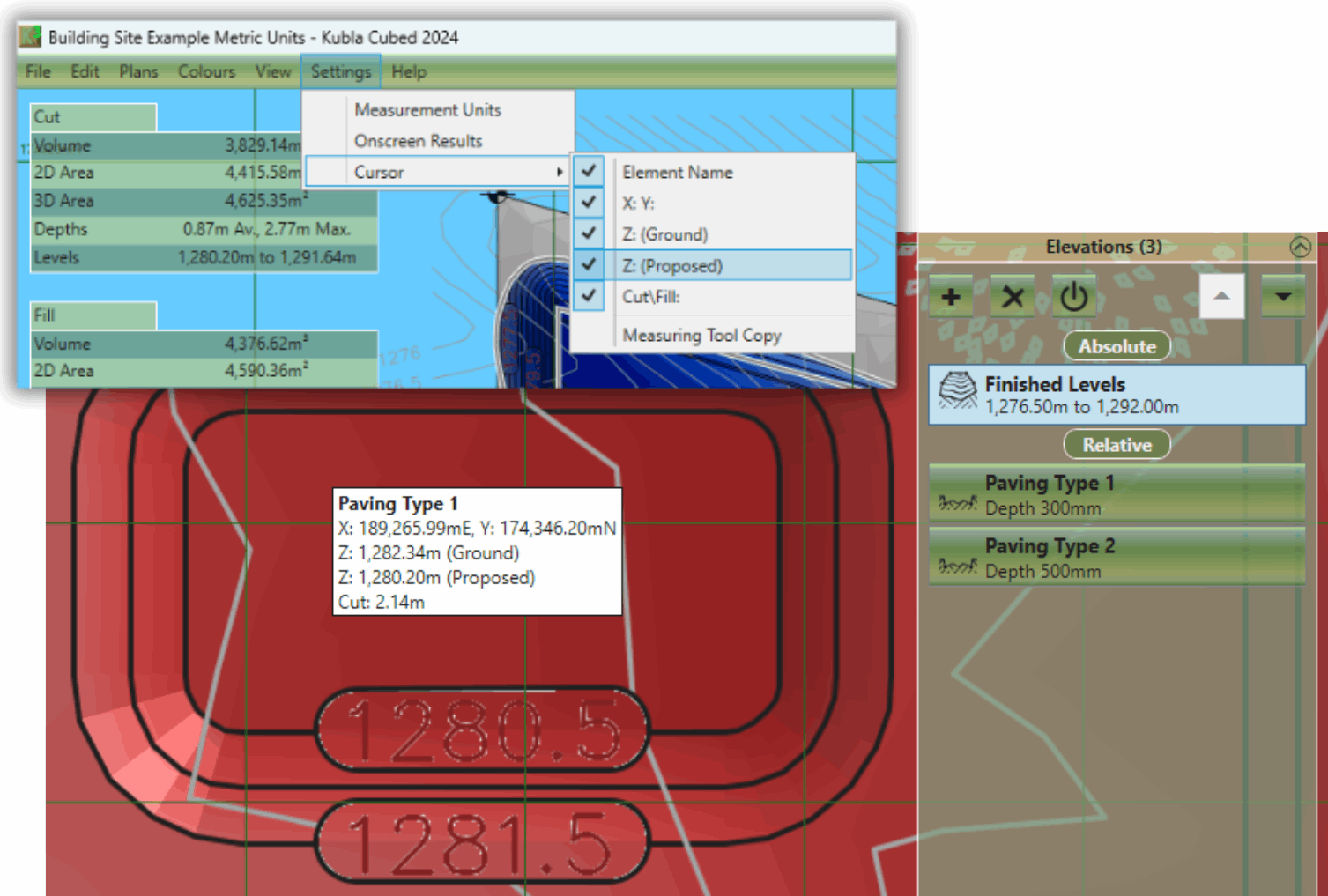Toggle the Element Name cursor option
Image resolution: width=1328 pixels, height=896 pixels.
(677, 173)
